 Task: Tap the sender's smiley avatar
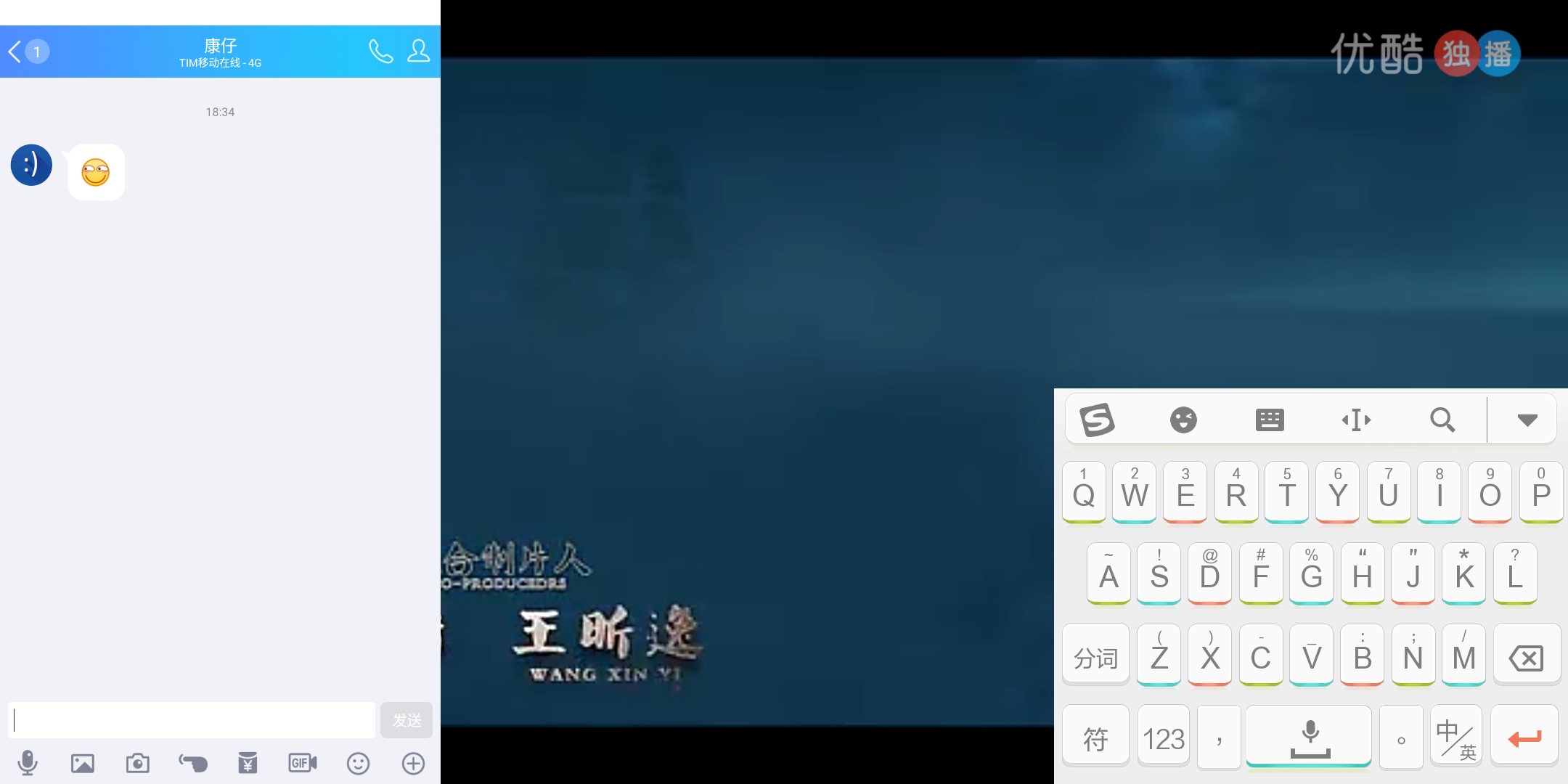(x=31, y=165)
